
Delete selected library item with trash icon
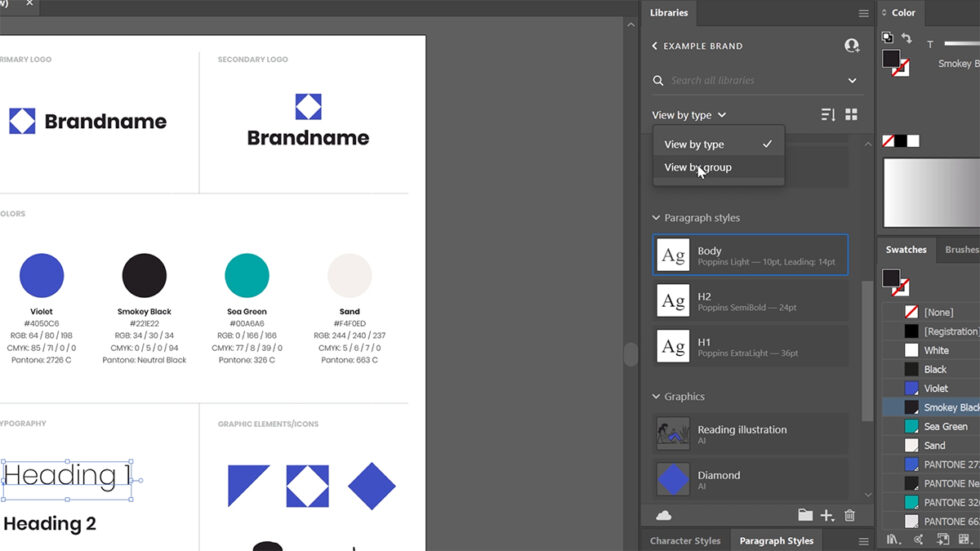(x=849, y=515)
